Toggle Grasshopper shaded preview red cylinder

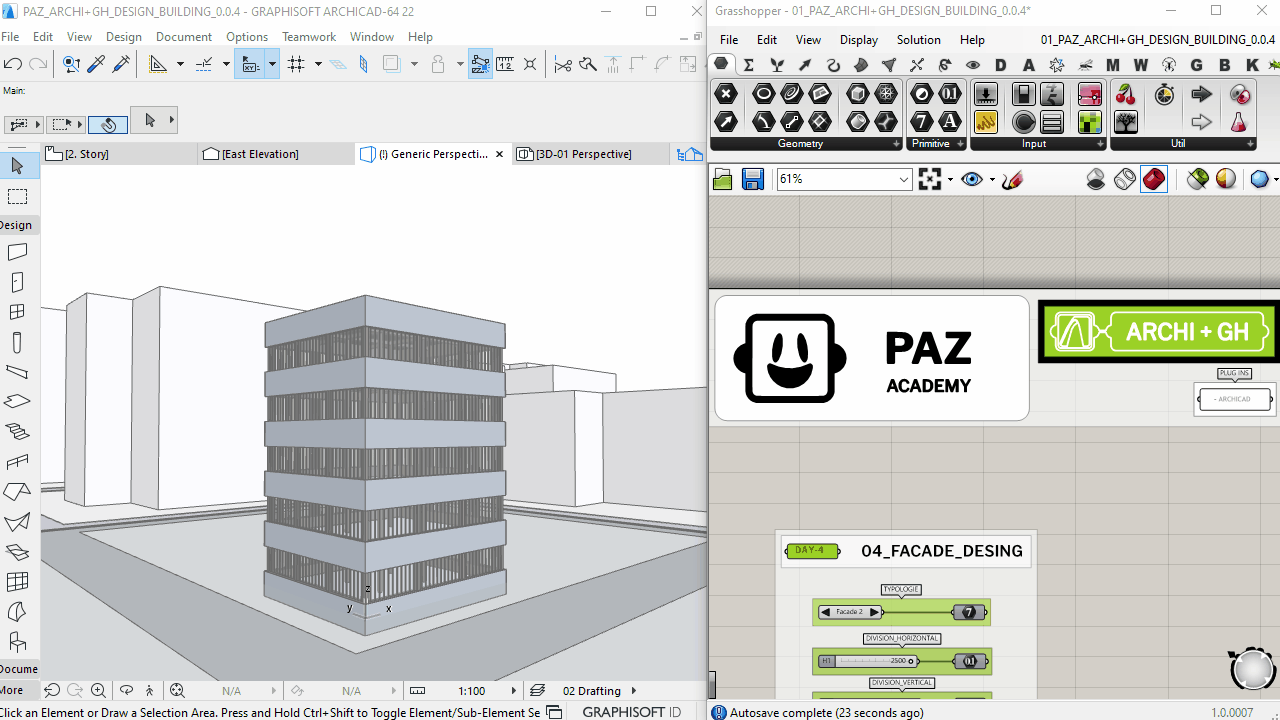[1153, 179]
